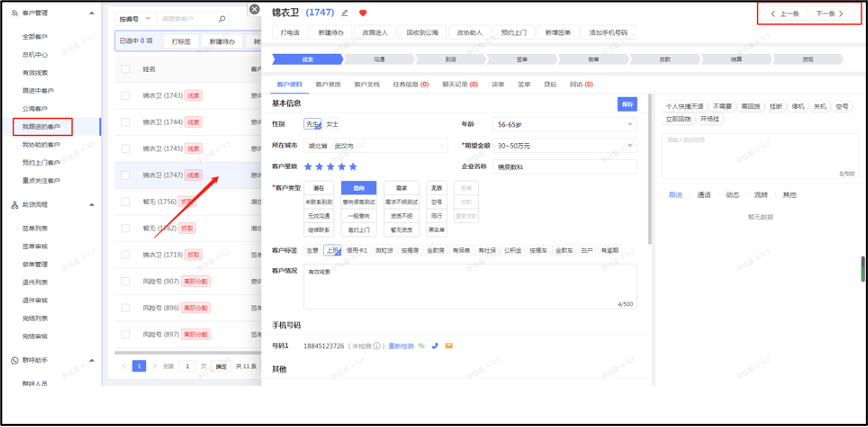Switch to the 回访 (0) tab
Image resolution: width=868 pixels, height=427 pixels.
pos(581,85)
